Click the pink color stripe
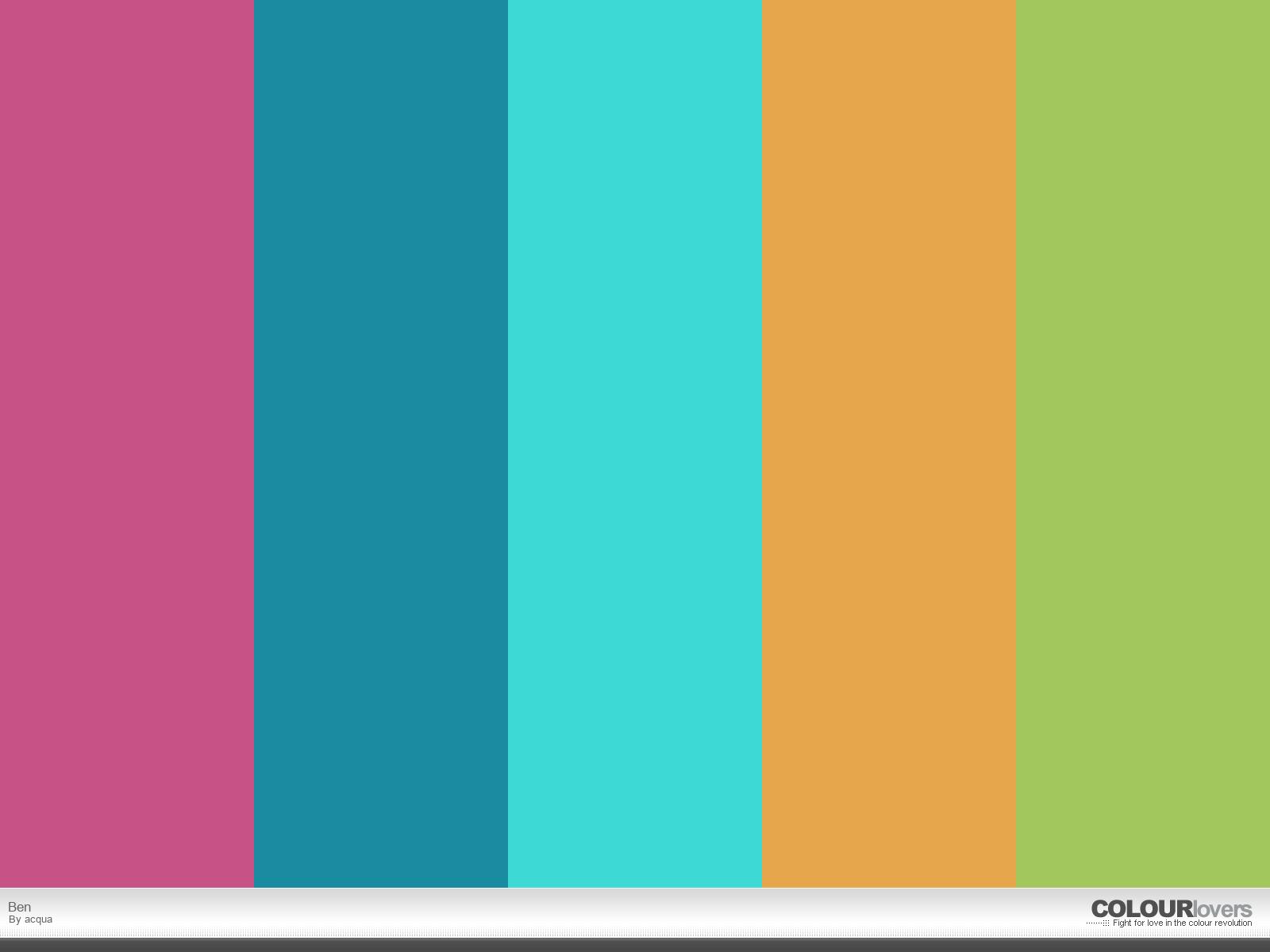The width and height of the screenshot is (1270, 952). click(x=127, y=443)
